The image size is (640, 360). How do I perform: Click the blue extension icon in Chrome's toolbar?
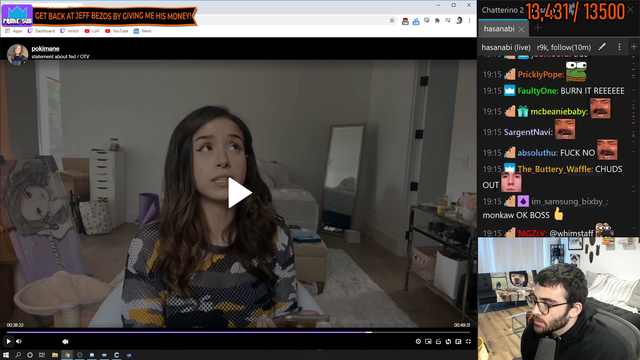pyautogui.click(x=416, y=21)
